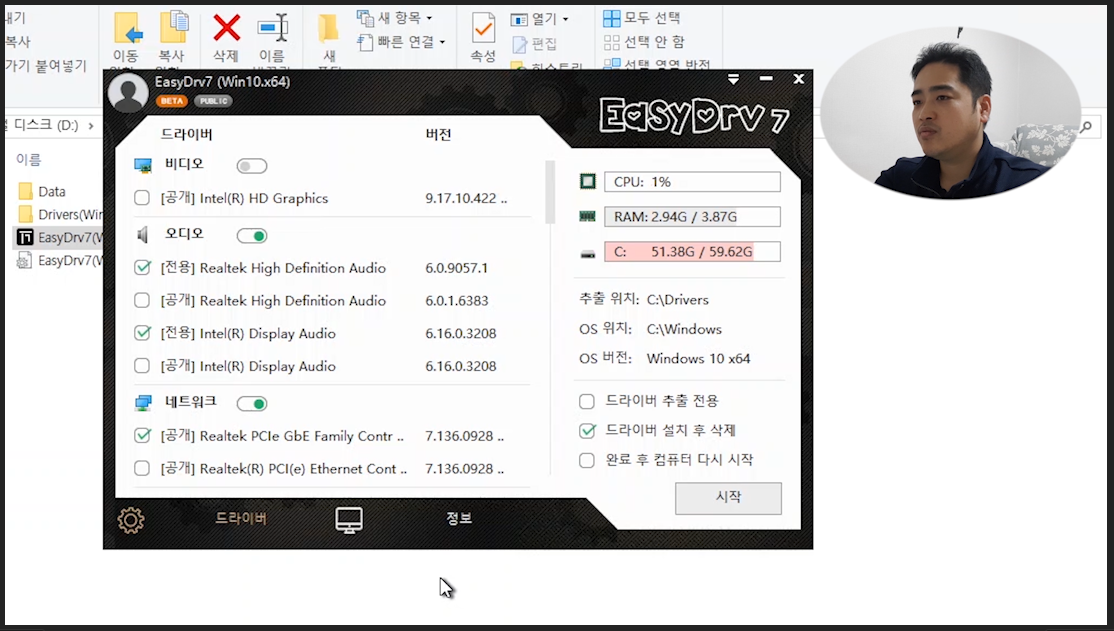
Task: Disable 드라이버 설치 후 삭제 checkbox
Action: click(587, 431)
